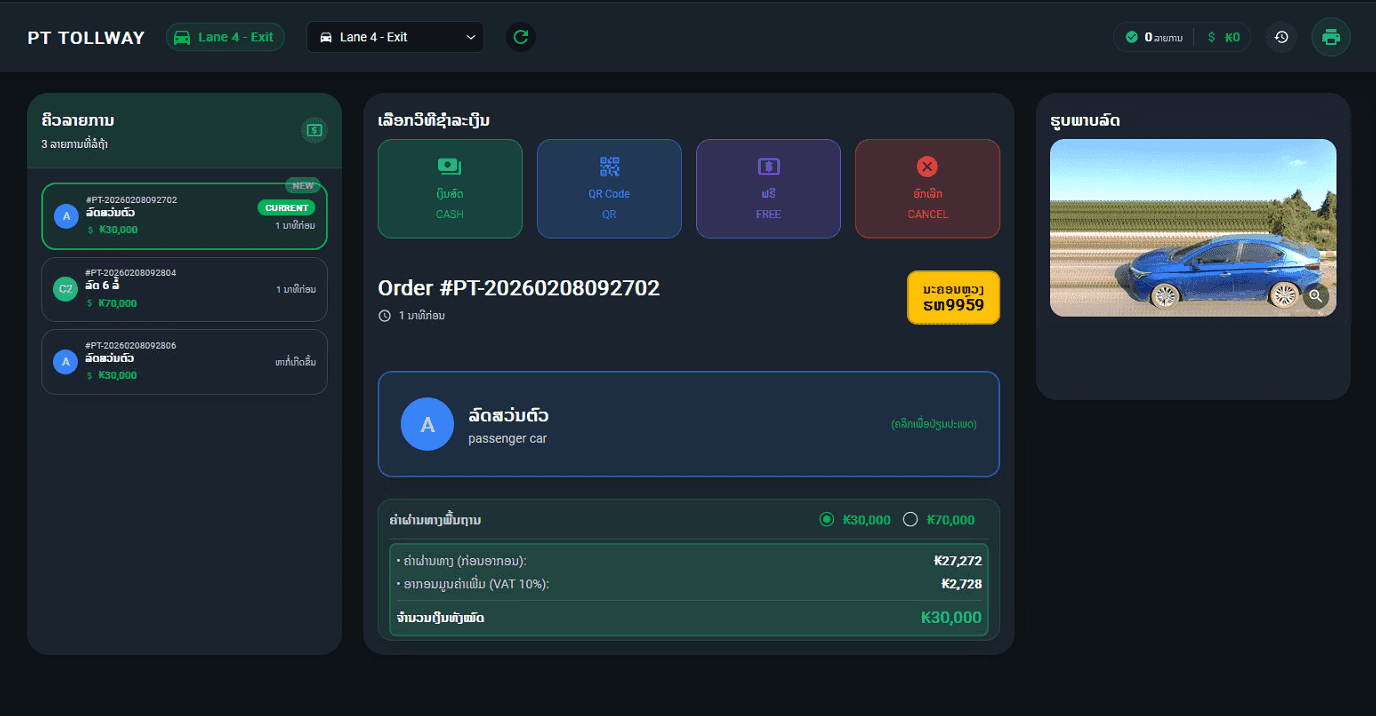Select queue order #PT-20260208092806

[x=184, y=361]
